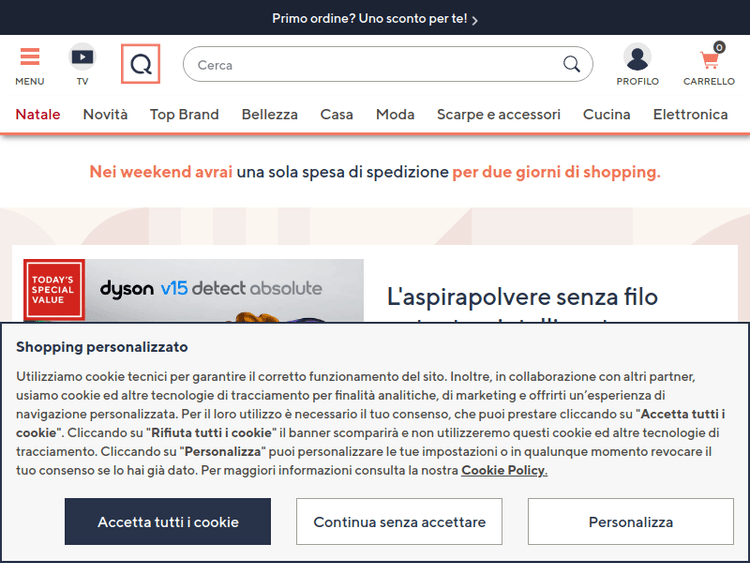The width and height of the screenshot is (750, 563).
Task: Open the TV live stream icon
Action: point(82,58)
